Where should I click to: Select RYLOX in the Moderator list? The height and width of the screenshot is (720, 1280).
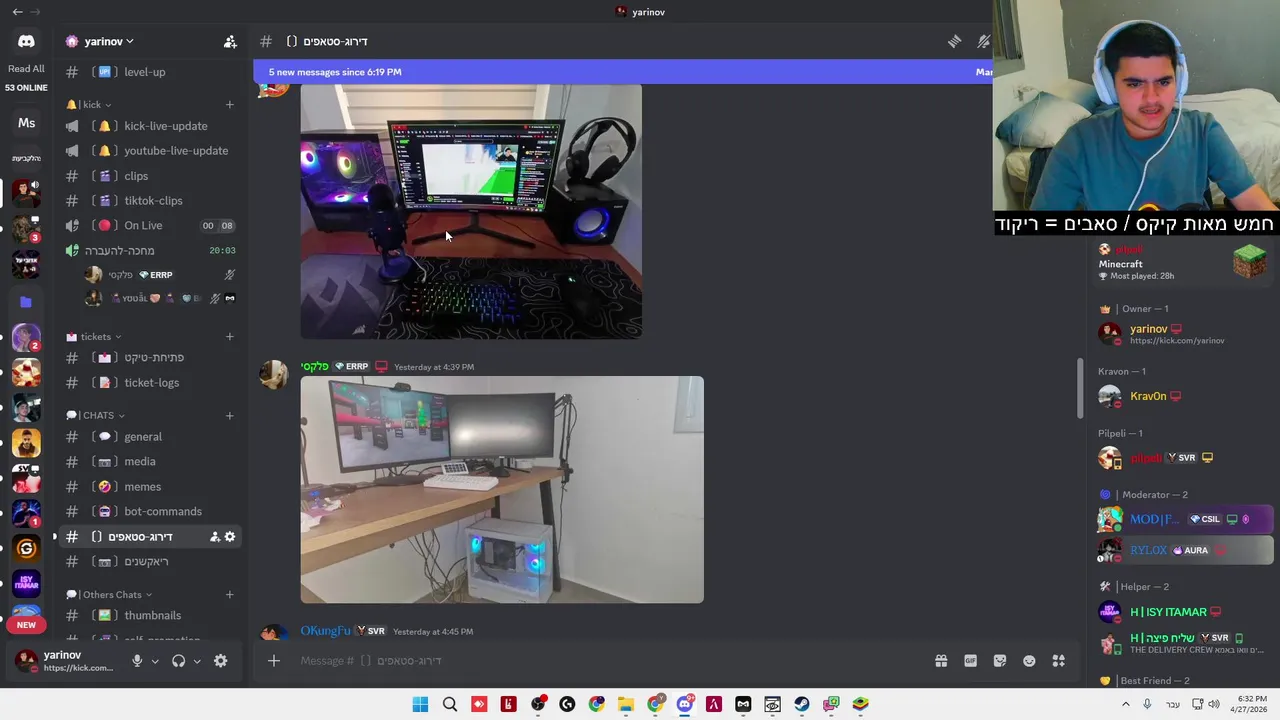pyautogui.click(x=1185, y=550)
